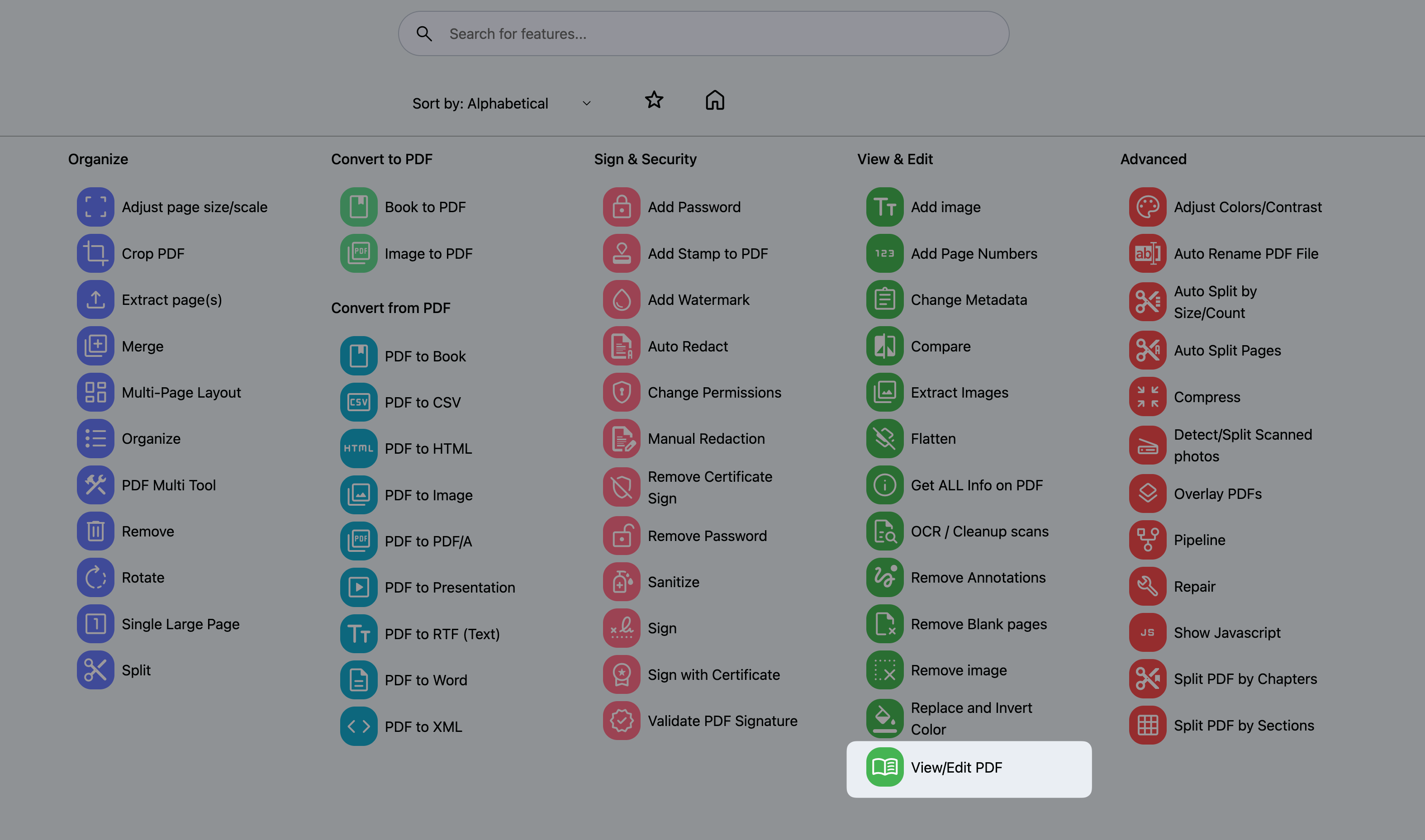Toggle the favorites star icon
1425x840 pixels.
tap(654, 100)
